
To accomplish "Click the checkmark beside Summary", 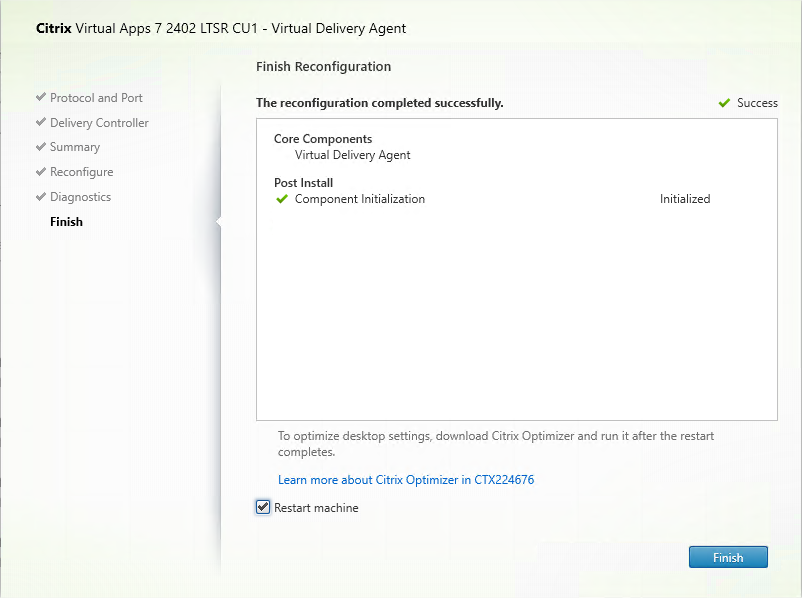I will 41,146.
